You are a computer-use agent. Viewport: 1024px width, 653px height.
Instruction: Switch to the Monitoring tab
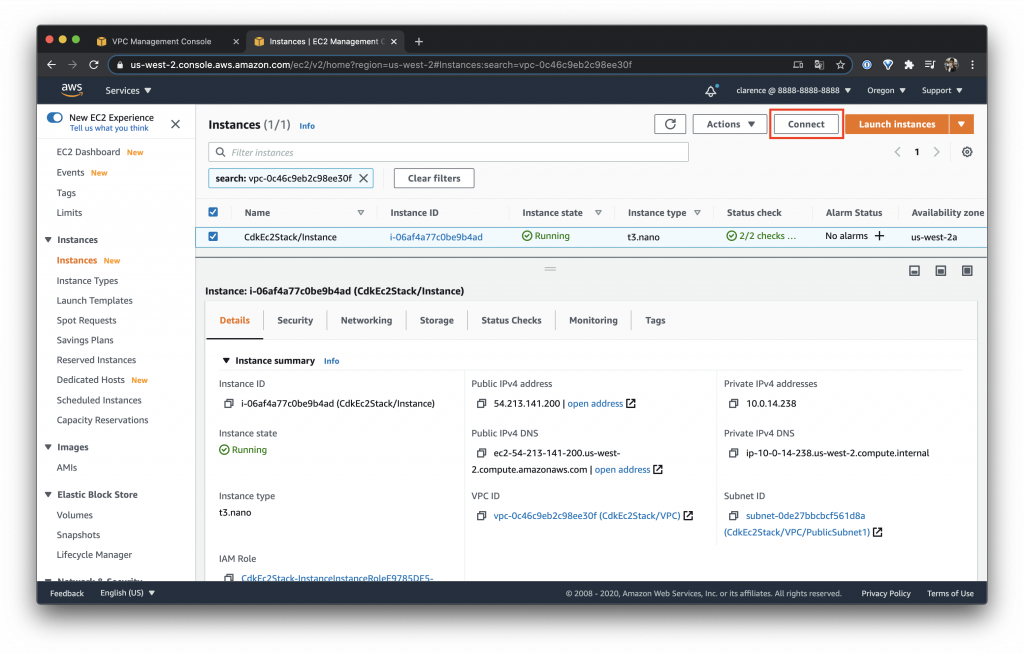click(593, 320)
